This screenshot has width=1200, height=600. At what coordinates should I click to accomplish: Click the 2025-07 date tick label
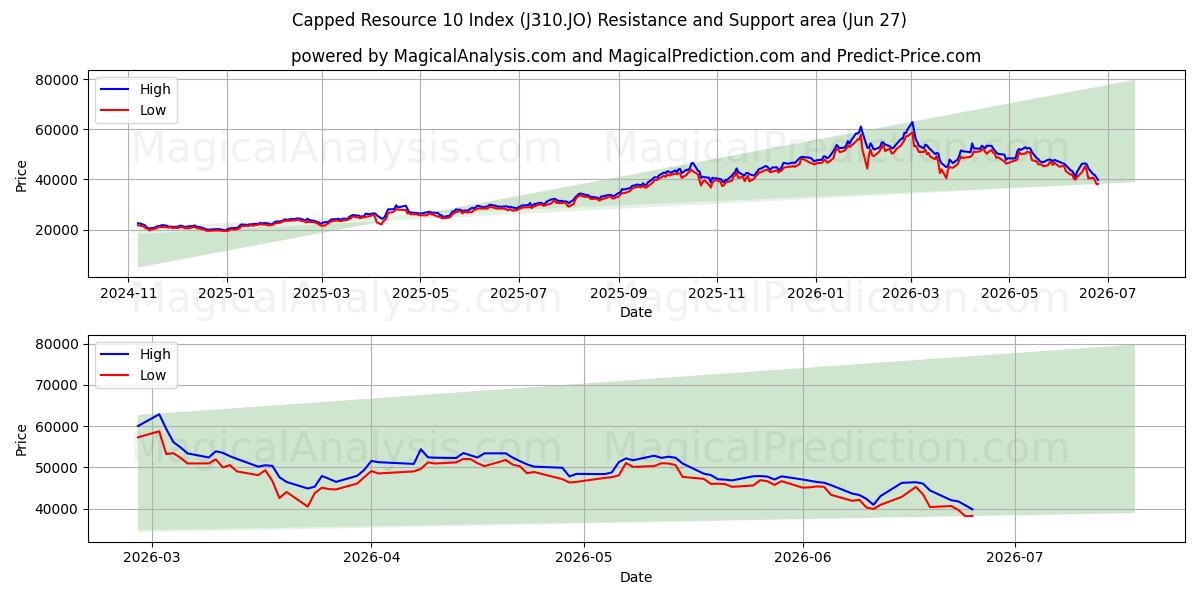point(518,294)
